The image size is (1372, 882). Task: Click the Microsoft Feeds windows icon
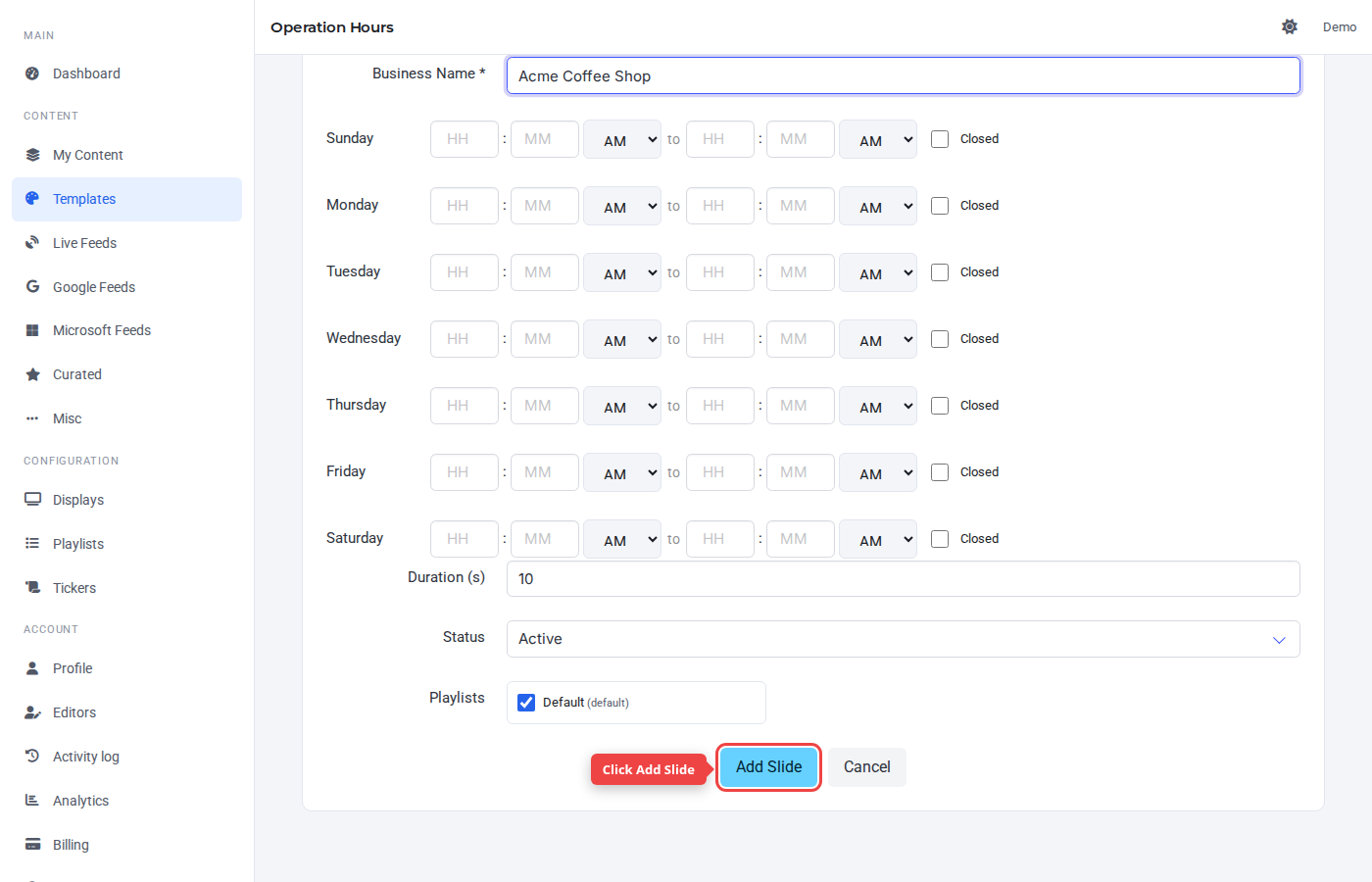coord(32,330)
